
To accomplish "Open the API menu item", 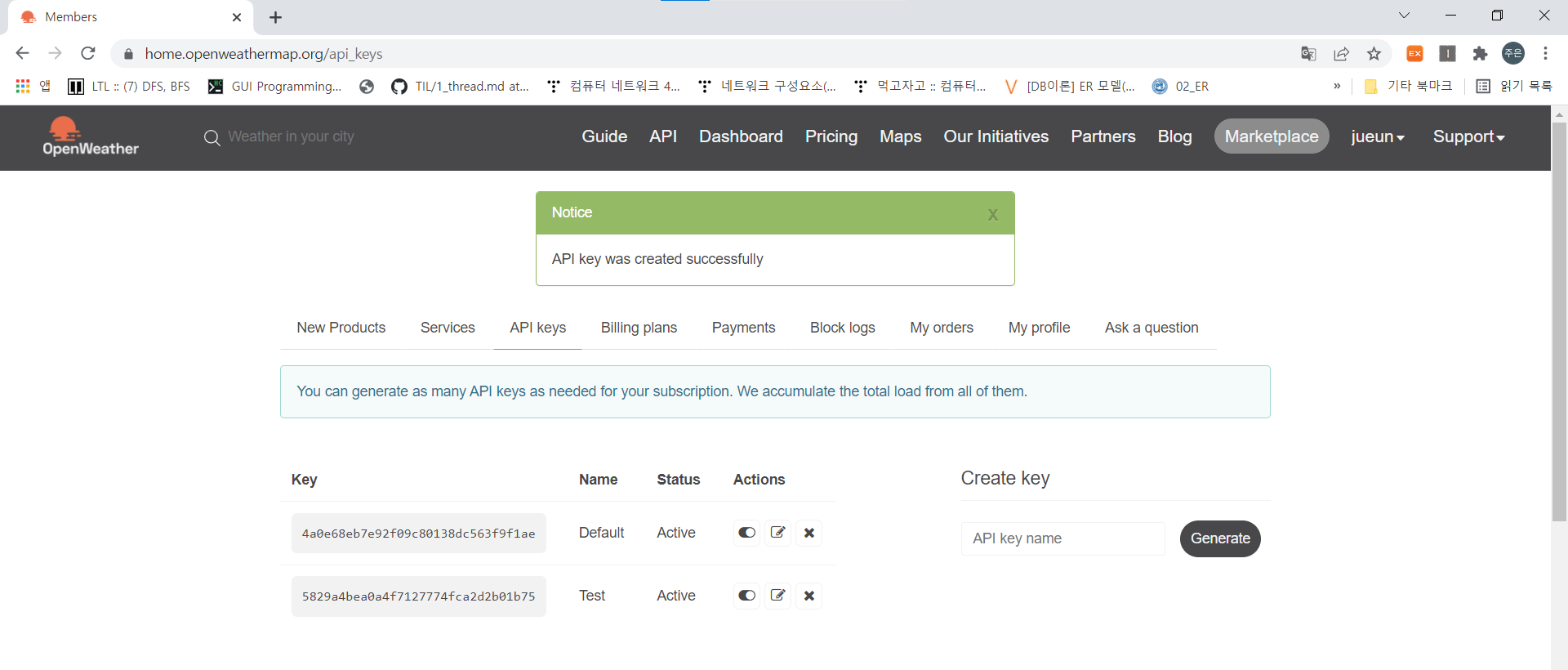I will pyautogui.click(x=663, y=136).
